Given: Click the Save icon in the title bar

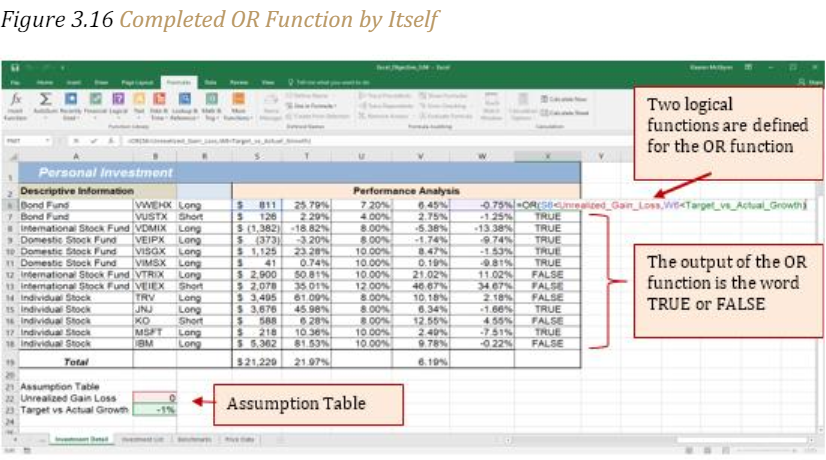Looking at the screenshot, I should pyautogui.click(x=15, y=68).
